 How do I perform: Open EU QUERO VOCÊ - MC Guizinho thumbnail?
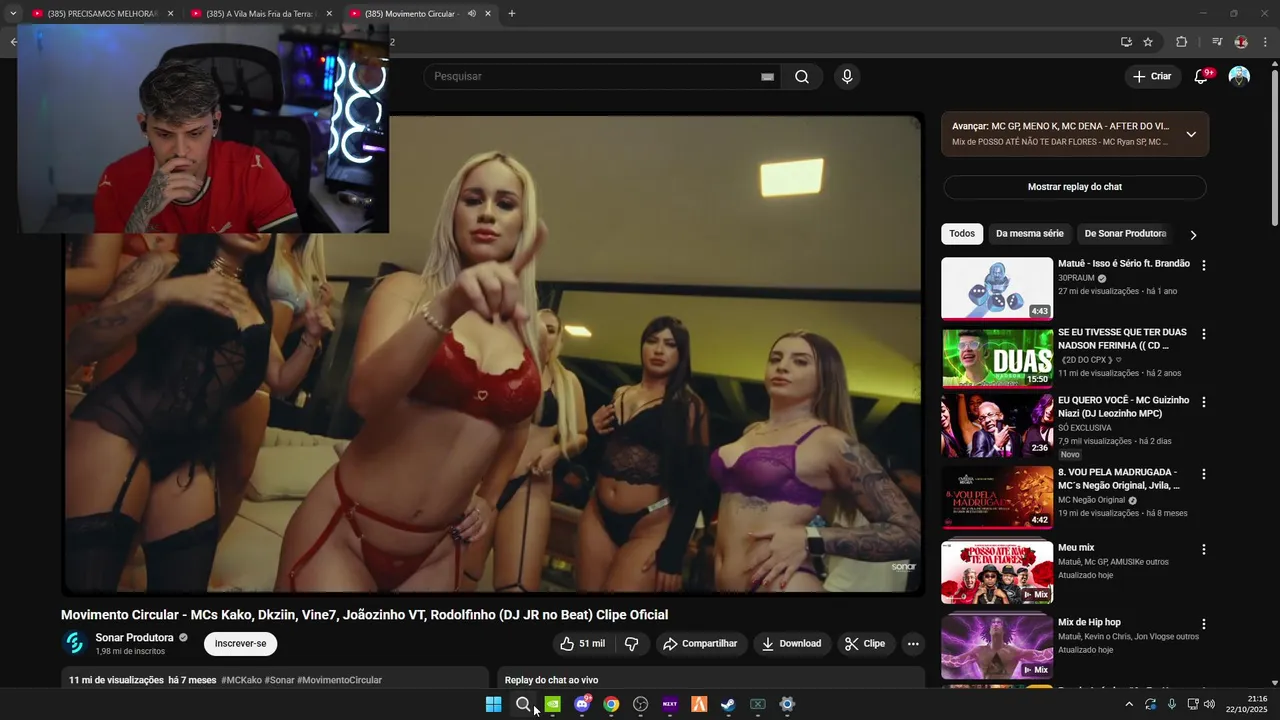tap(997, 425)
